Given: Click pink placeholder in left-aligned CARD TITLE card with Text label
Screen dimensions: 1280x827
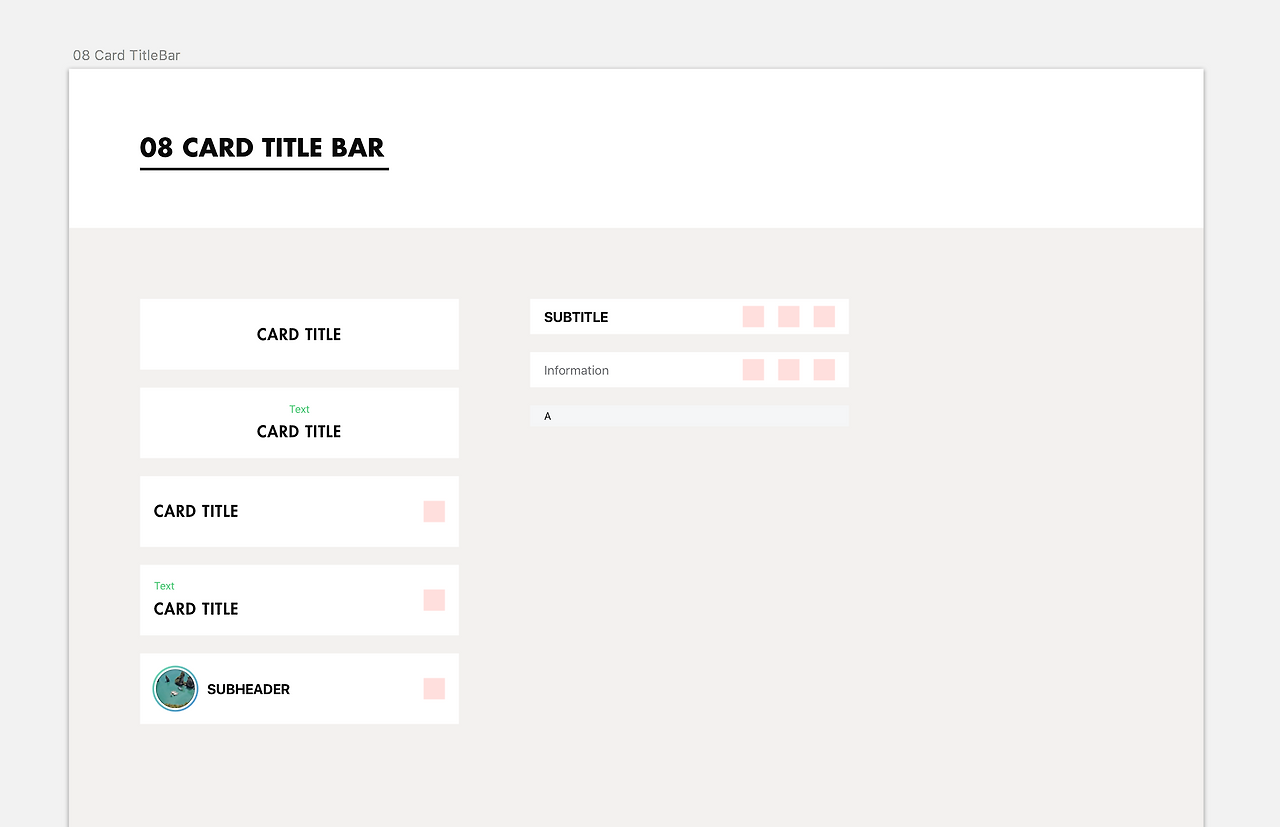Looking at the screenshot, I should click(x=434, y=600).
